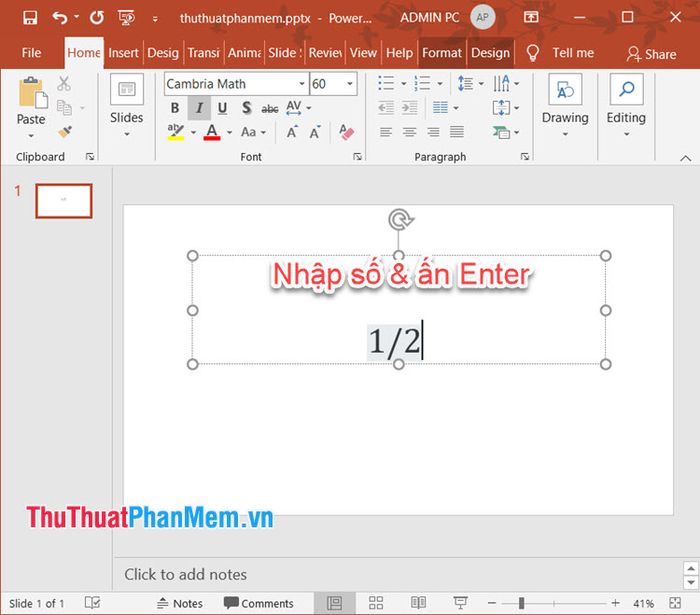Open Slide Sorter view from status bar
Image resolution: width=700 pixels, height=615 pixels.
click(x=376, y=603)
